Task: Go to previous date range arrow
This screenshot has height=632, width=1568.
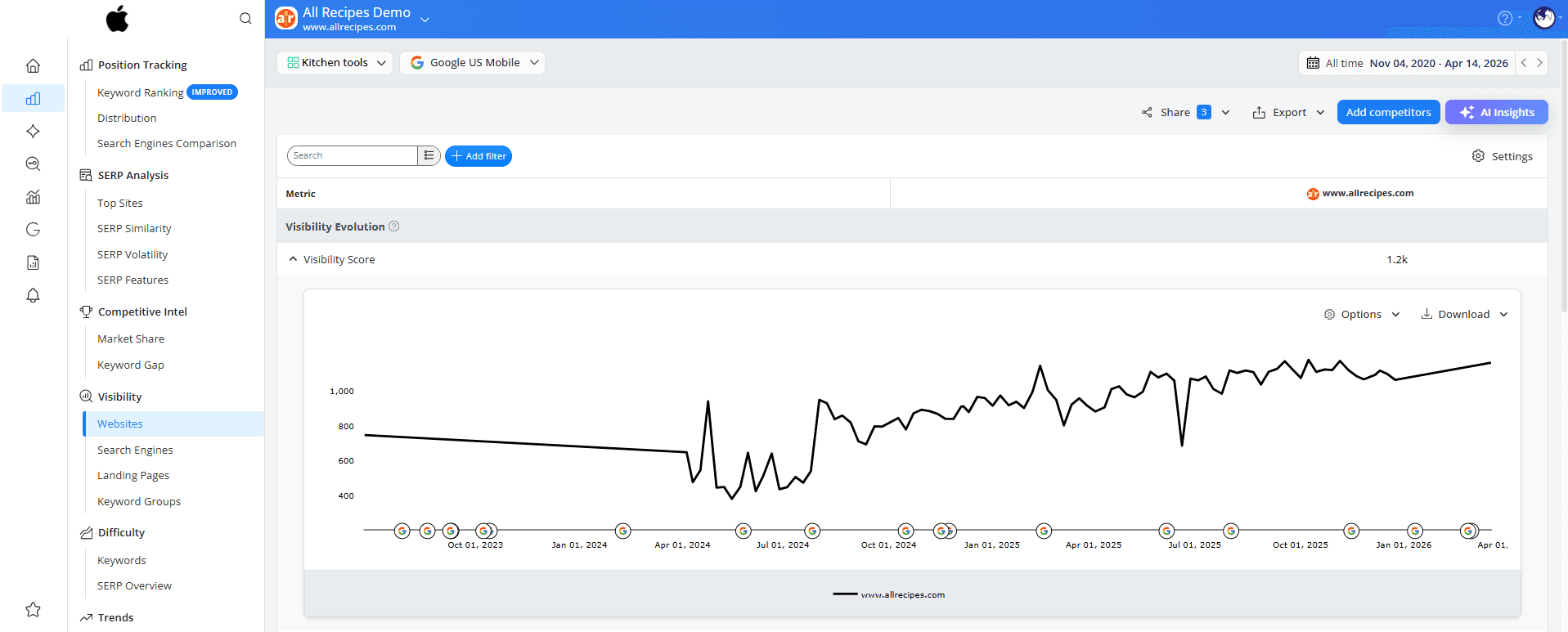Action: [x=1523, y=63]
